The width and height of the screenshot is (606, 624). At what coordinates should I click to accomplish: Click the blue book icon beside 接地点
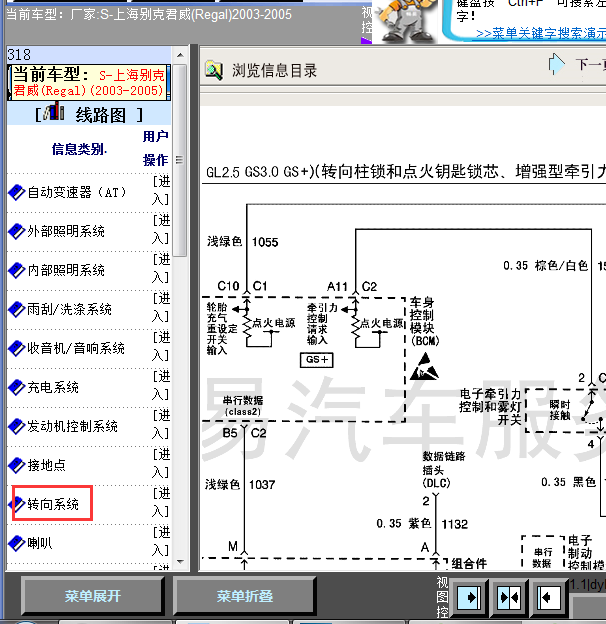tap(17, 466)
